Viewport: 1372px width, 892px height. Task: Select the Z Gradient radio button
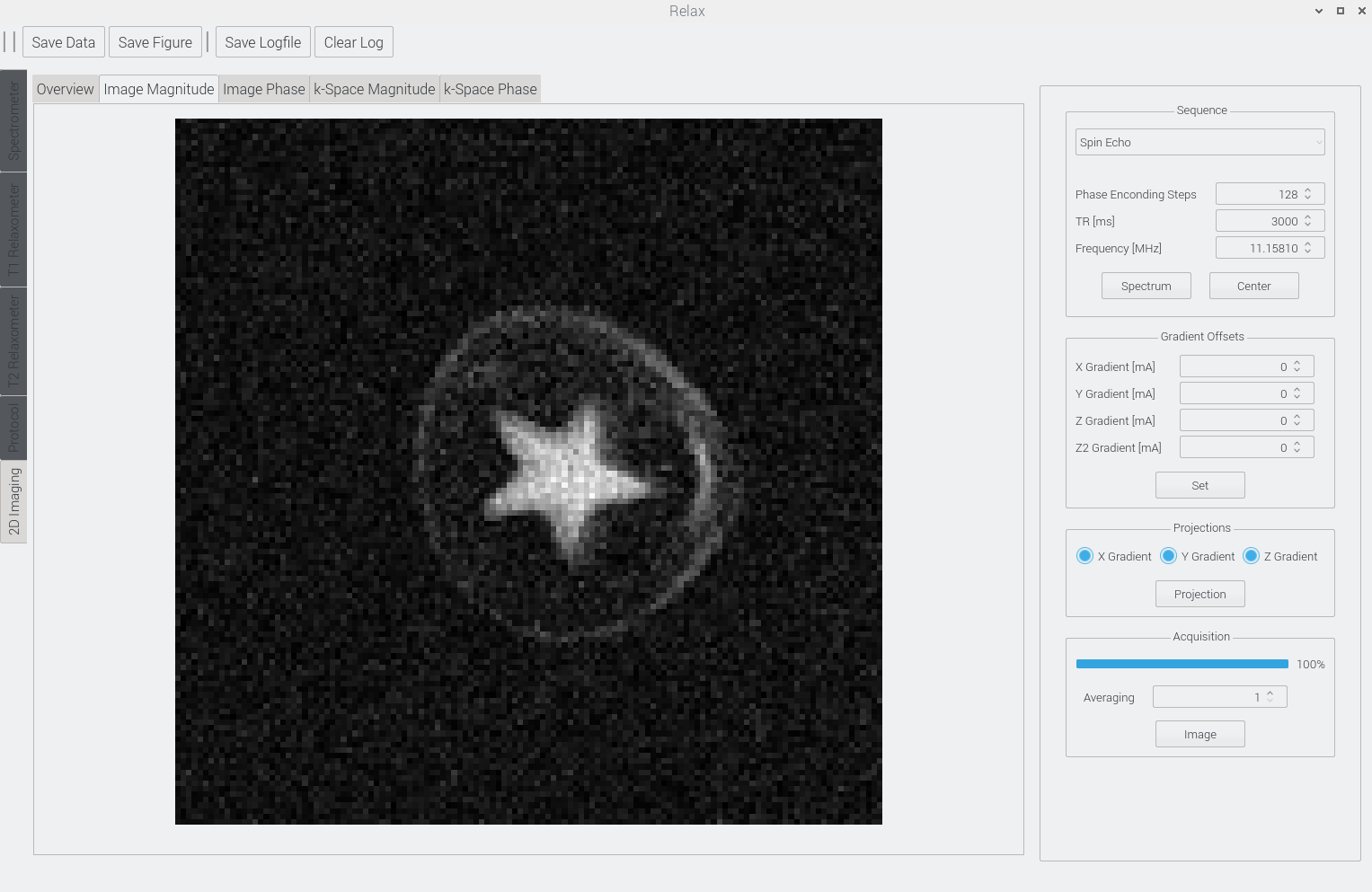click(1251, 556)
